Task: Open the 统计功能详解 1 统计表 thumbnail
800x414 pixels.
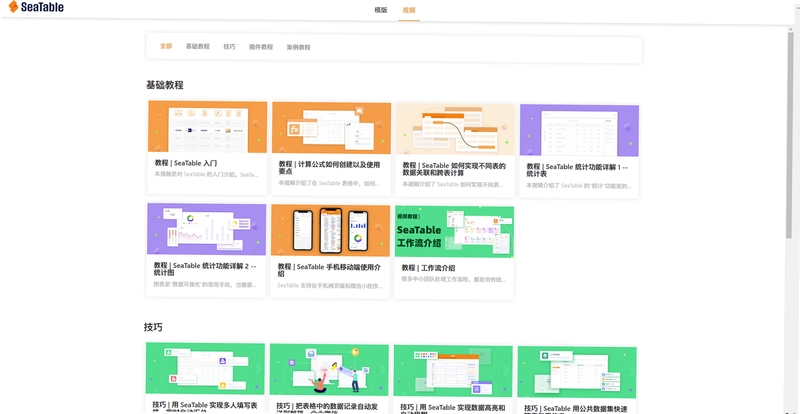Action: tap(579, 130)
